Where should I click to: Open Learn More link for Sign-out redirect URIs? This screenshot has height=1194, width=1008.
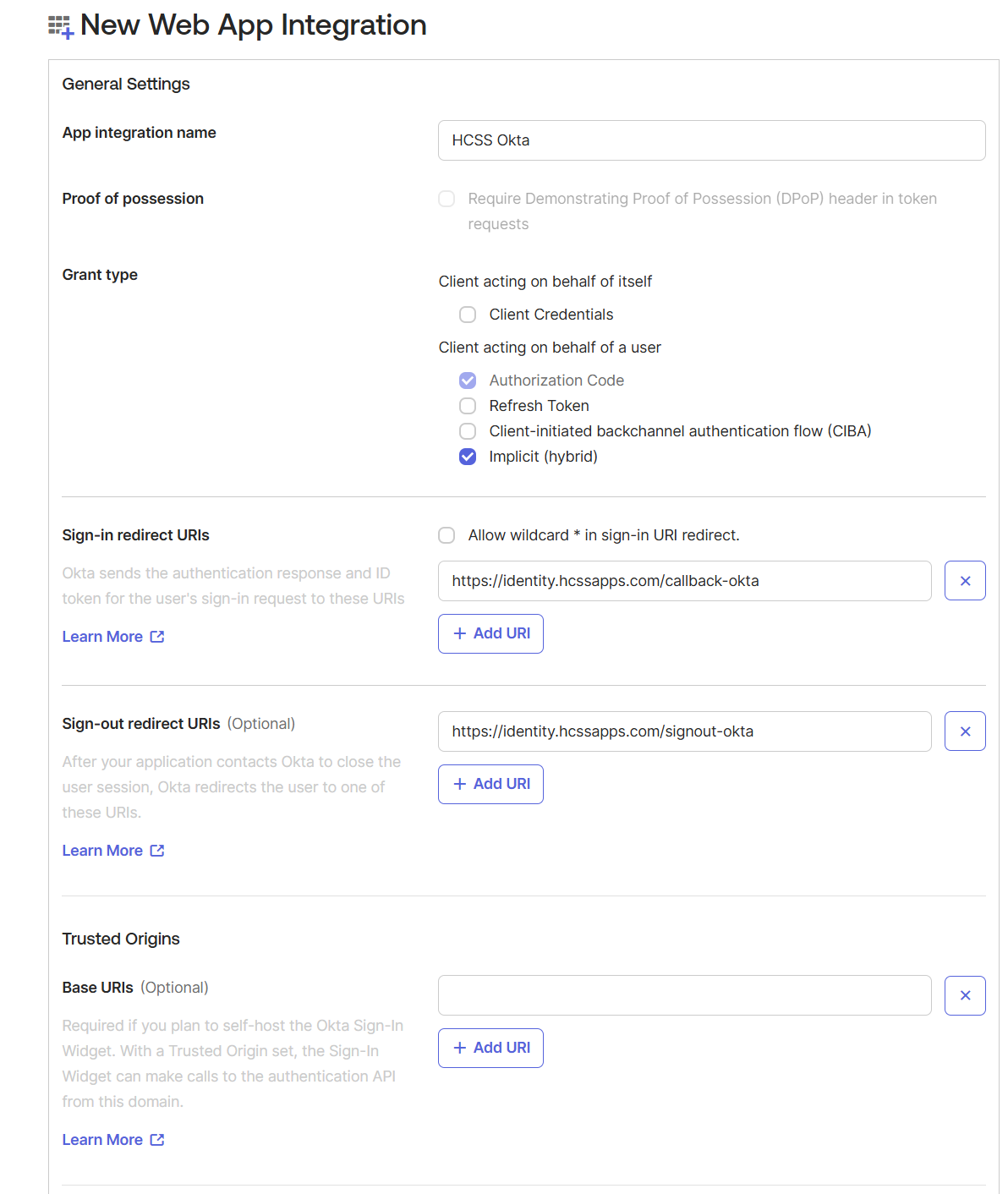(x=102, y=851)
